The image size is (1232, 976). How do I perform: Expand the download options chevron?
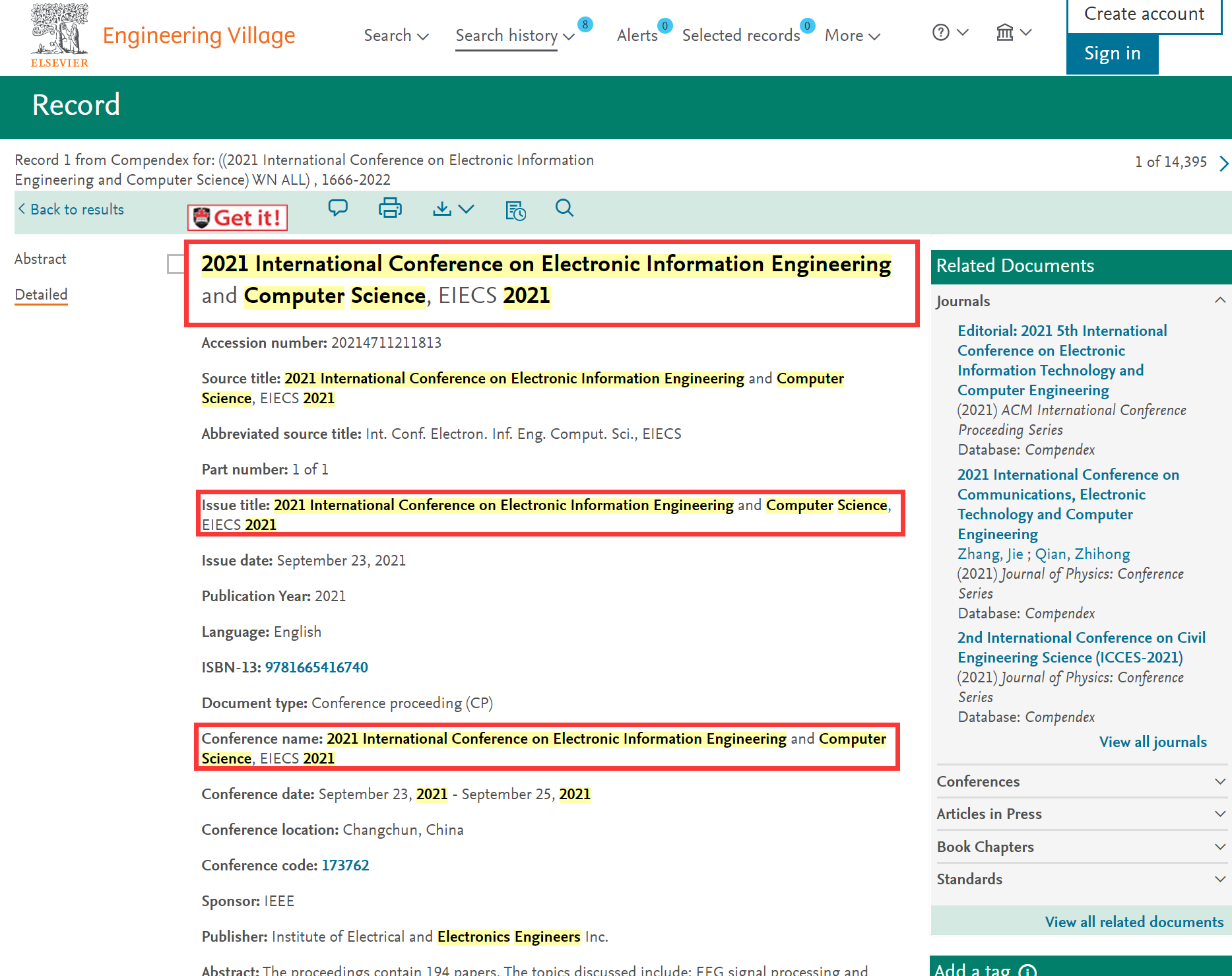466,209
